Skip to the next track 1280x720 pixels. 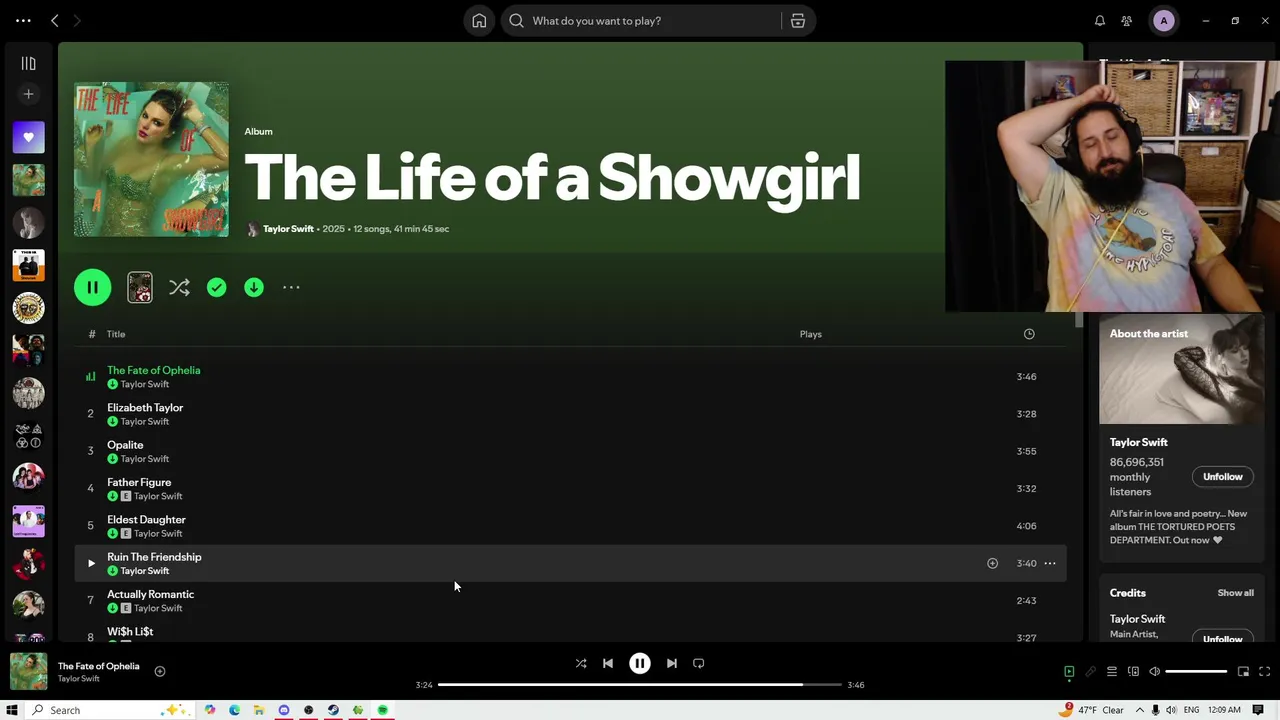(672, 663)
